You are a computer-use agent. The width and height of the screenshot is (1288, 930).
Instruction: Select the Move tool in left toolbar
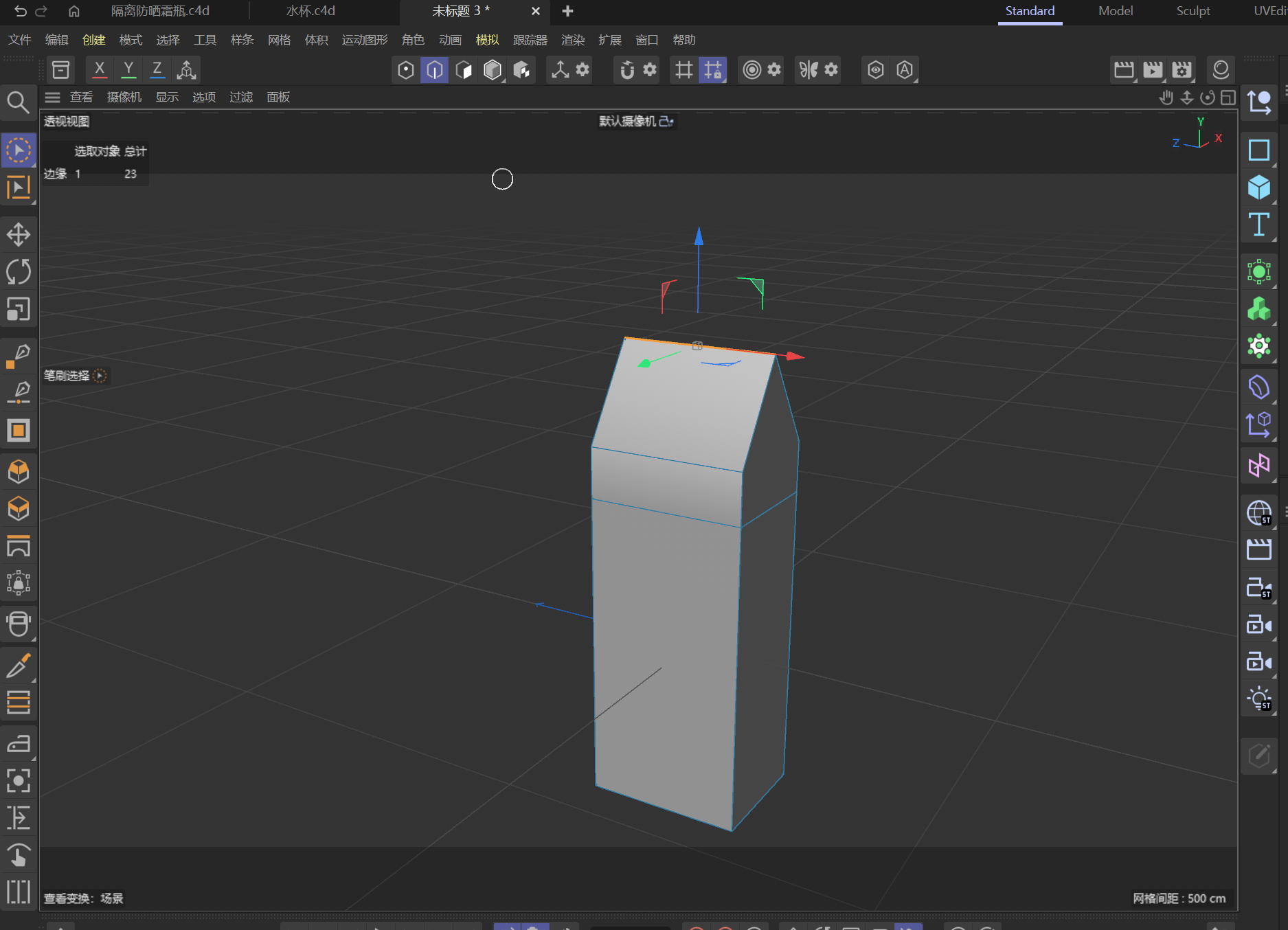[19, 234]
